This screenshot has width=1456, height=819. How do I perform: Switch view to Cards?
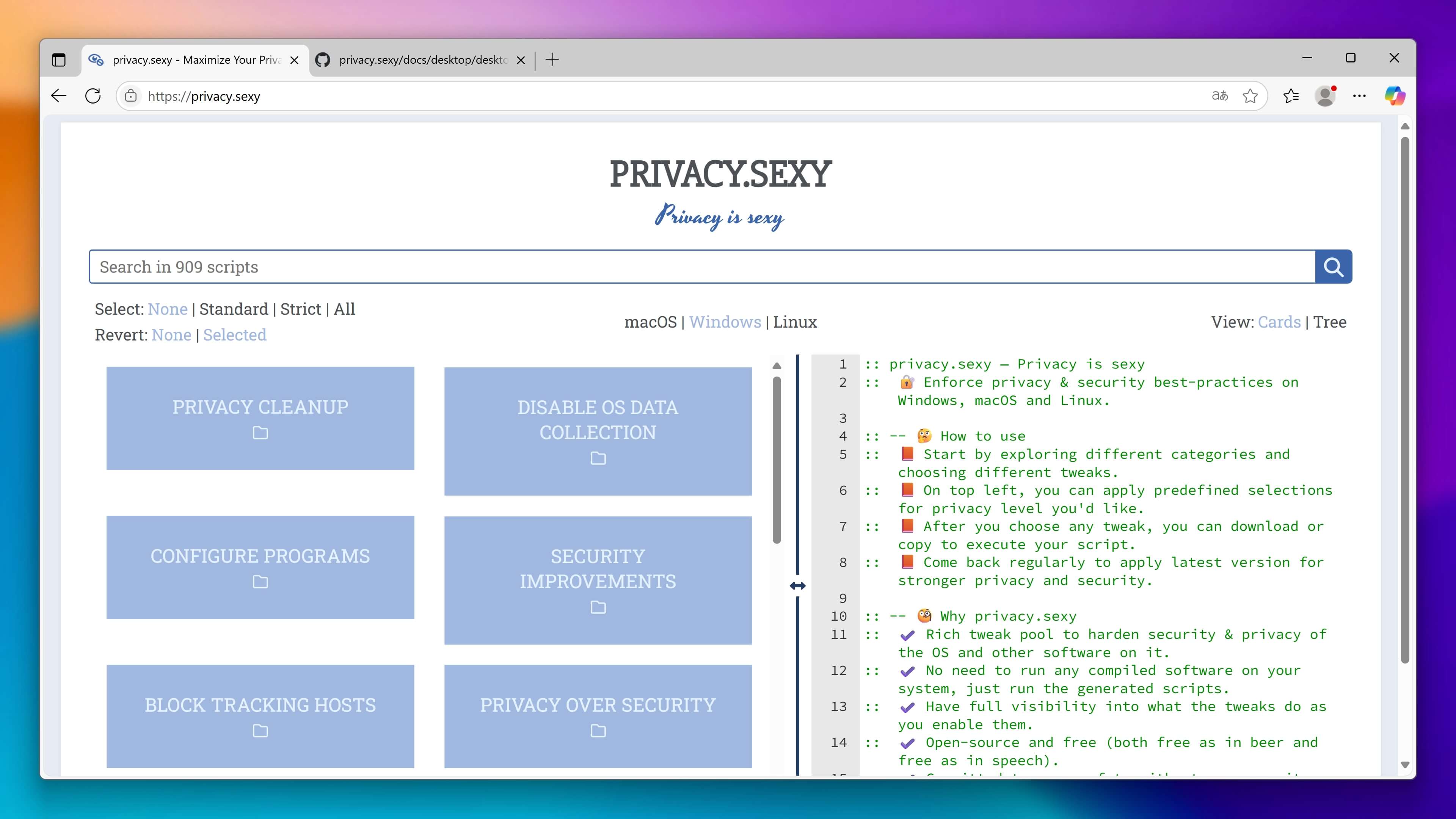click(1279, 322)
